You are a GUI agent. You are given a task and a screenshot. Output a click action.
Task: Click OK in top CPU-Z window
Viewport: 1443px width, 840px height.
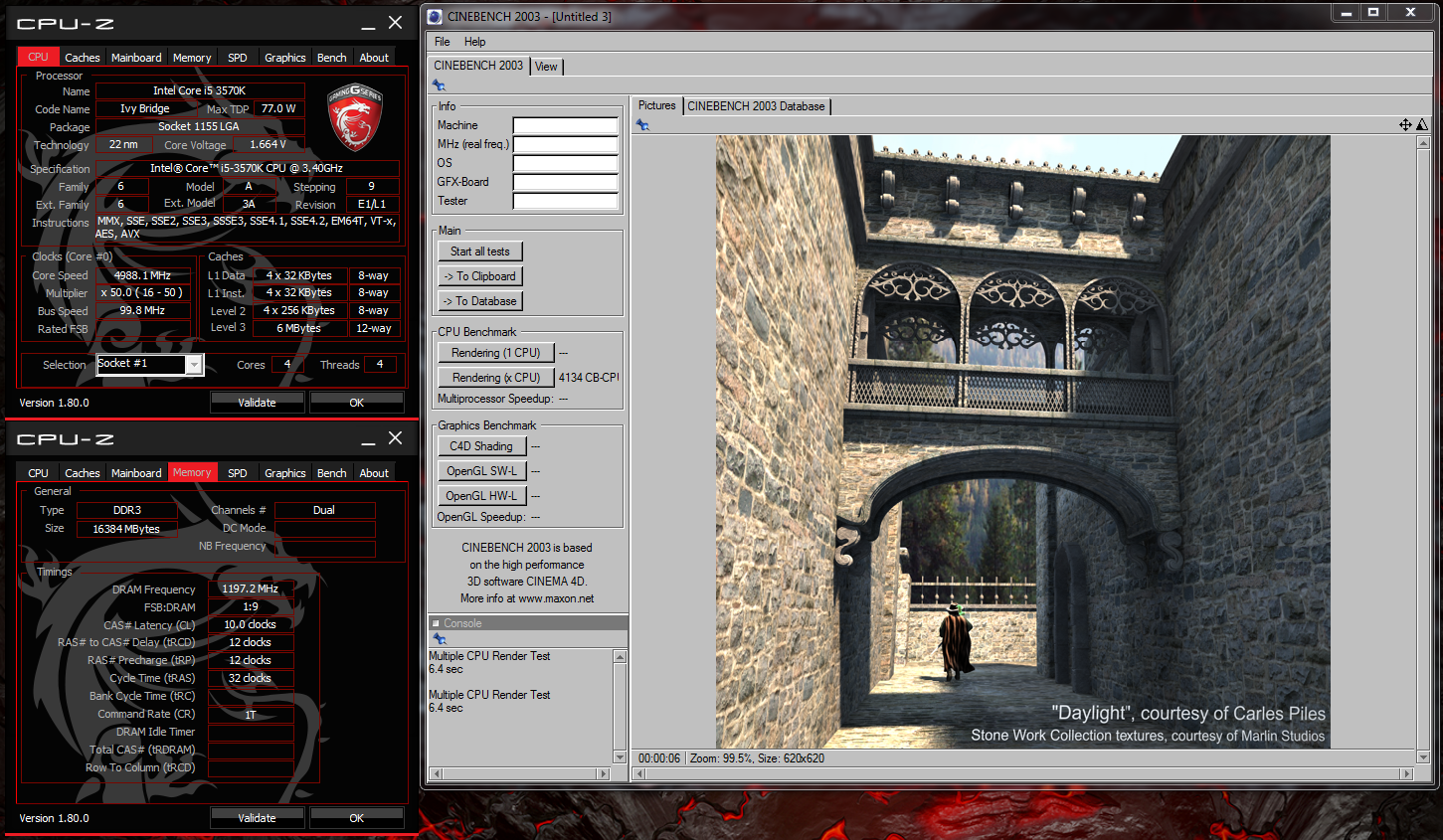[x=357, y=403]
